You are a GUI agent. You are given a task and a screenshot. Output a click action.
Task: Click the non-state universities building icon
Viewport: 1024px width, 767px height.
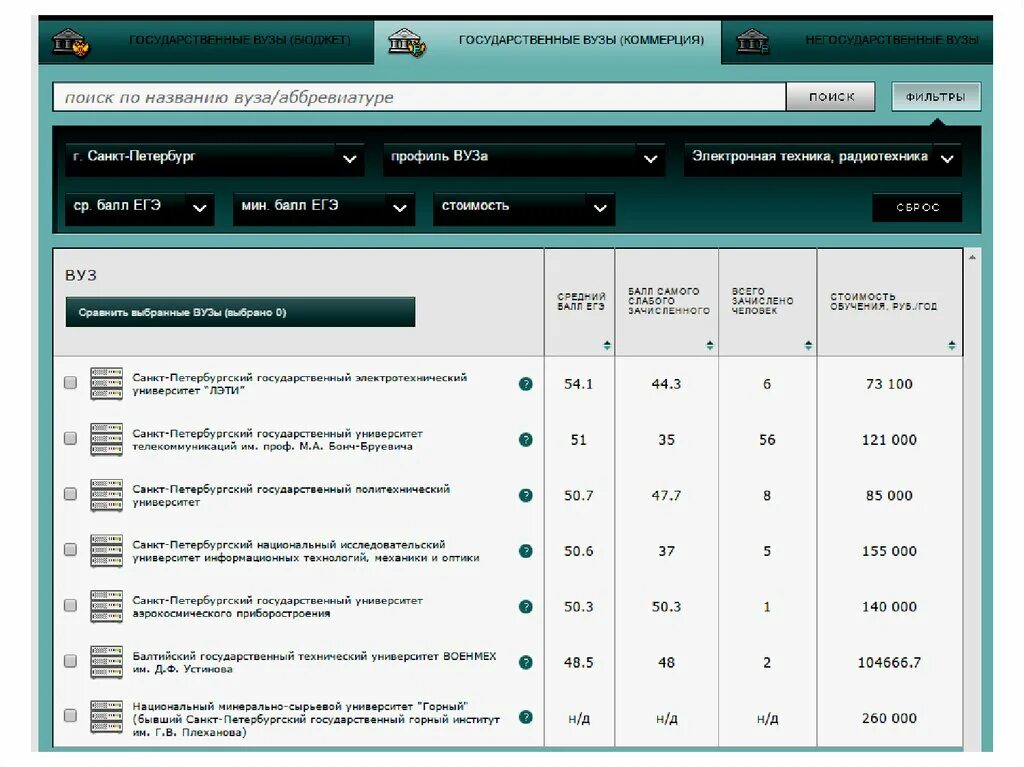(752, 41)
